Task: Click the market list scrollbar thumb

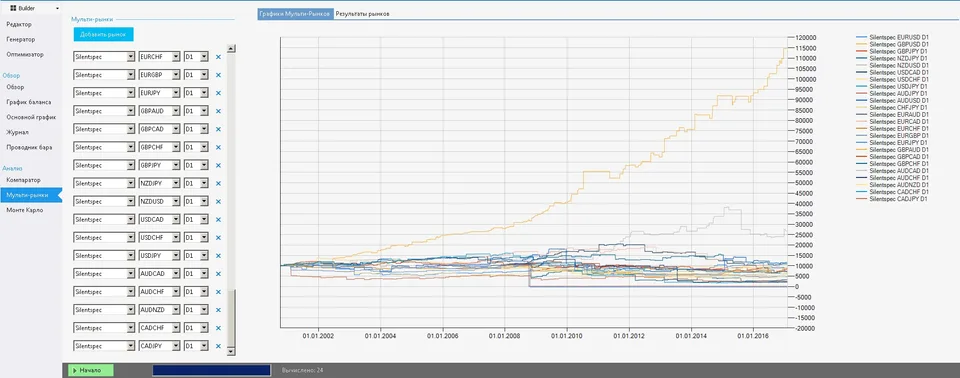Action: (231, 319)
